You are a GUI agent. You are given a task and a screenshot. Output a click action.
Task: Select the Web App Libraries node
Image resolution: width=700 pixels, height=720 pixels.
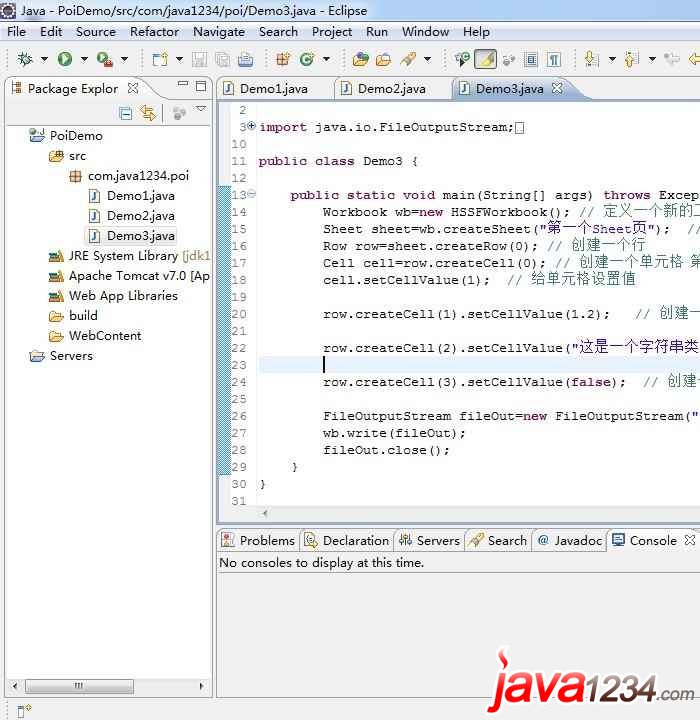[x=113, y=296]
